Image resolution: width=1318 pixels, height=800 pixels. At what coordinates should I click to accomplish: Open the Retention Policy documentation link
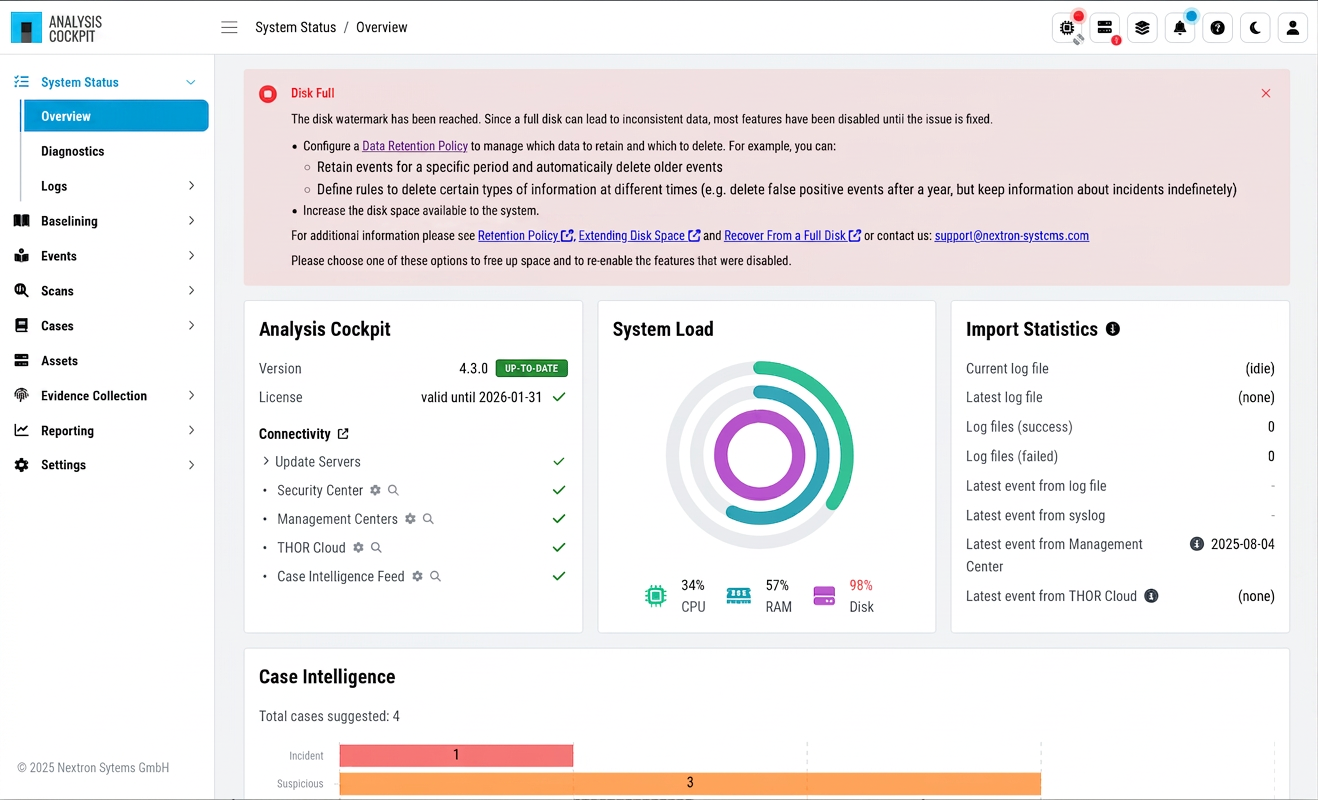click(525, 236)
